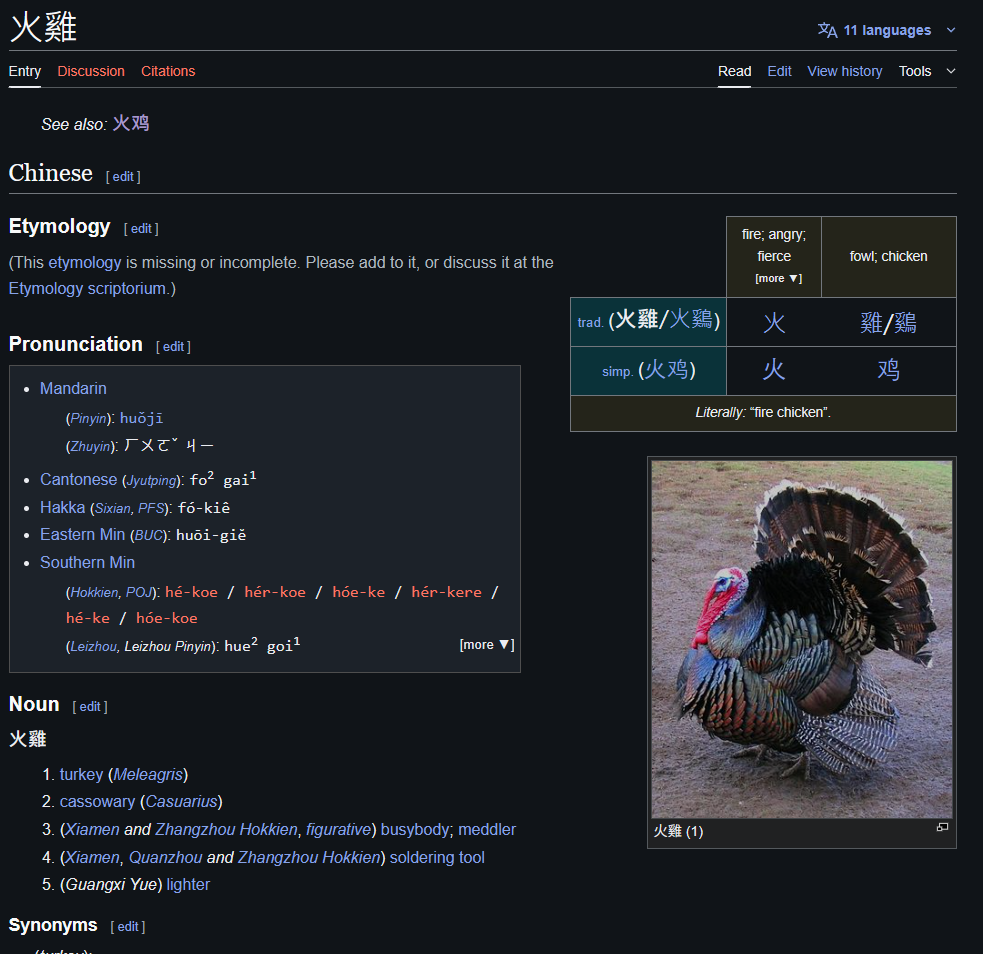Viewport: 983px width, 954px height.
Task: Open the etymology glossary link
Action: click(85, 262)
